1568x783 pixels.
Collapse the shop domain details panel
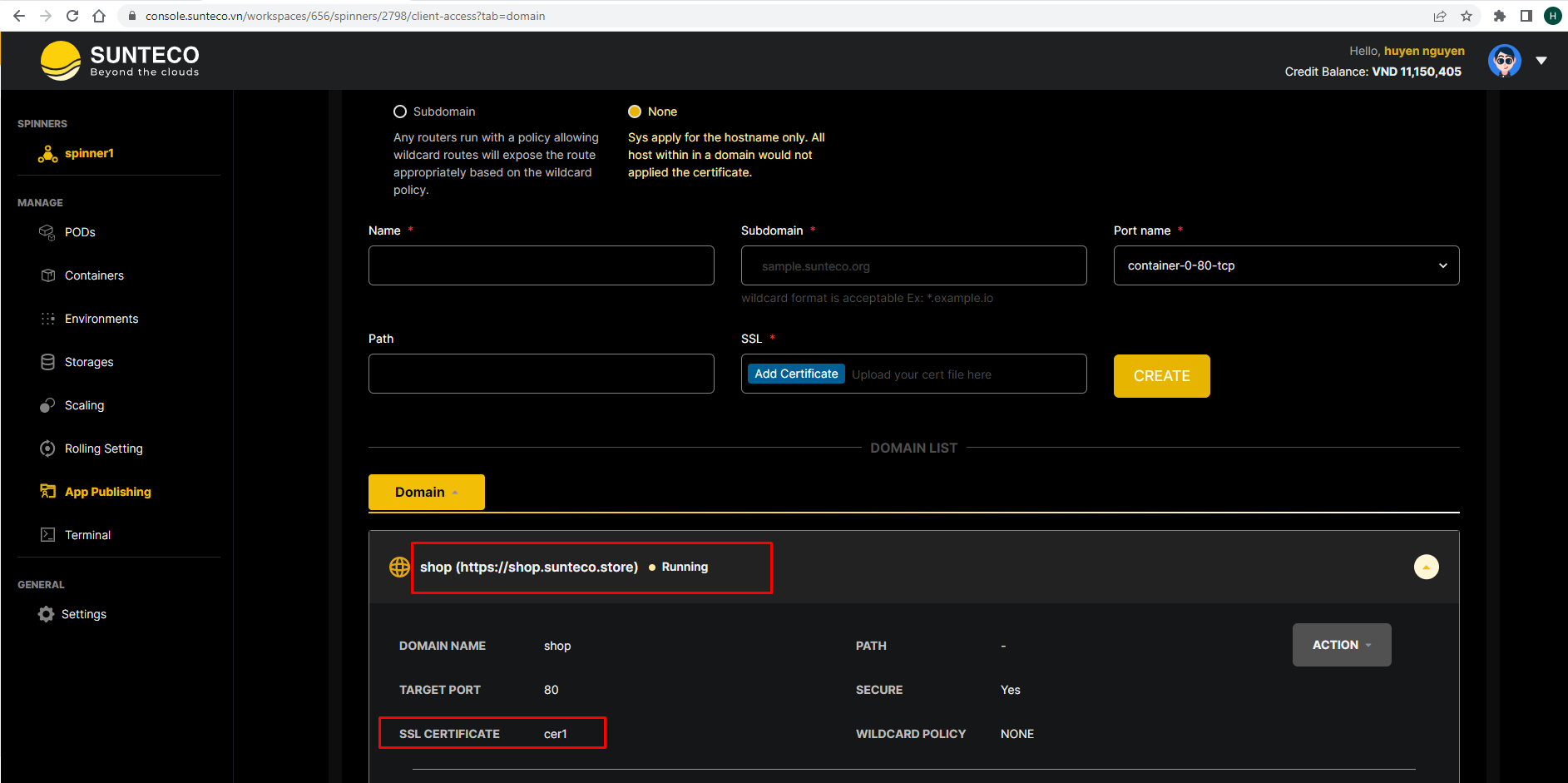[x=1426, y=567]
